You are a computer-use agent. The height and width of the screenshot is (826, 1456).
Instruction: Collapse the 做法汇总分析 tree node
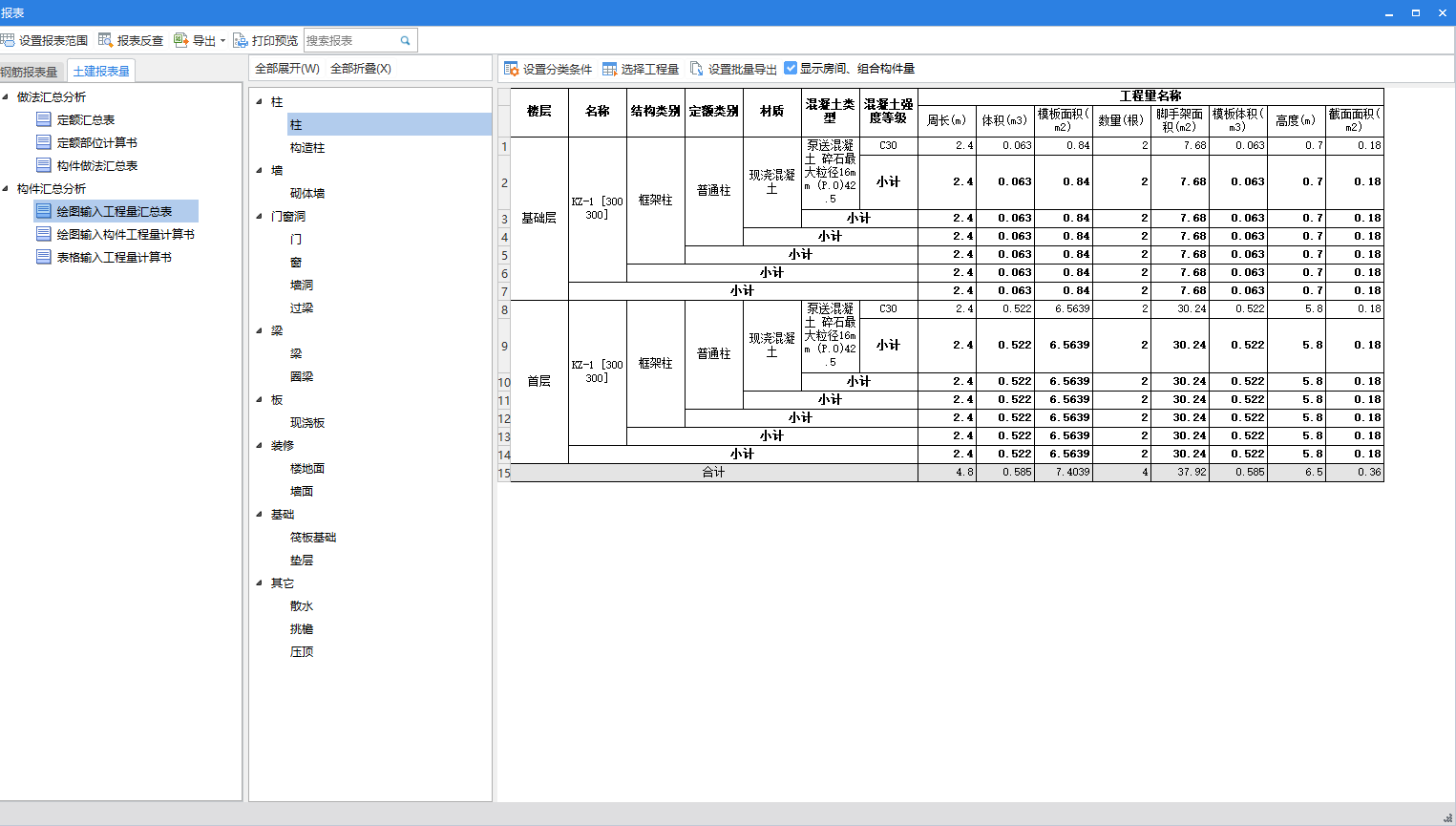click(6, 96)
